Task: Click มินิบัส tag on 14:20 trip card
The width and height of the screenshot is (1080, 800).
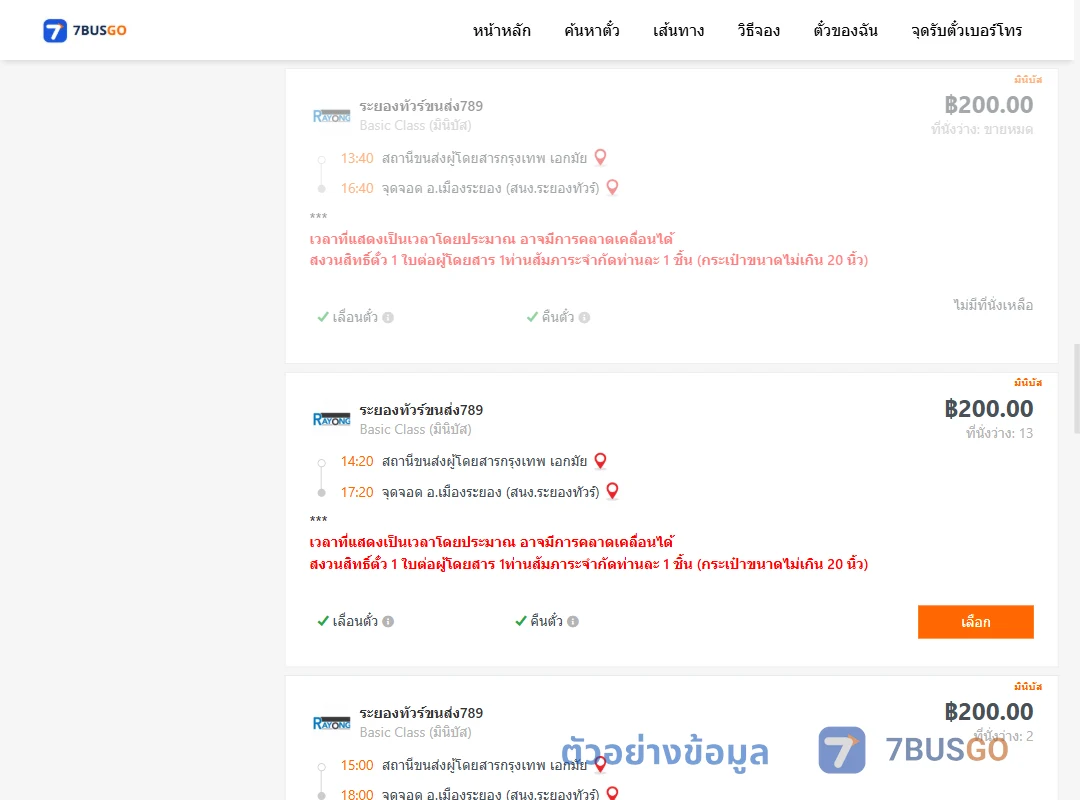Action: [x=1028, y=382]
